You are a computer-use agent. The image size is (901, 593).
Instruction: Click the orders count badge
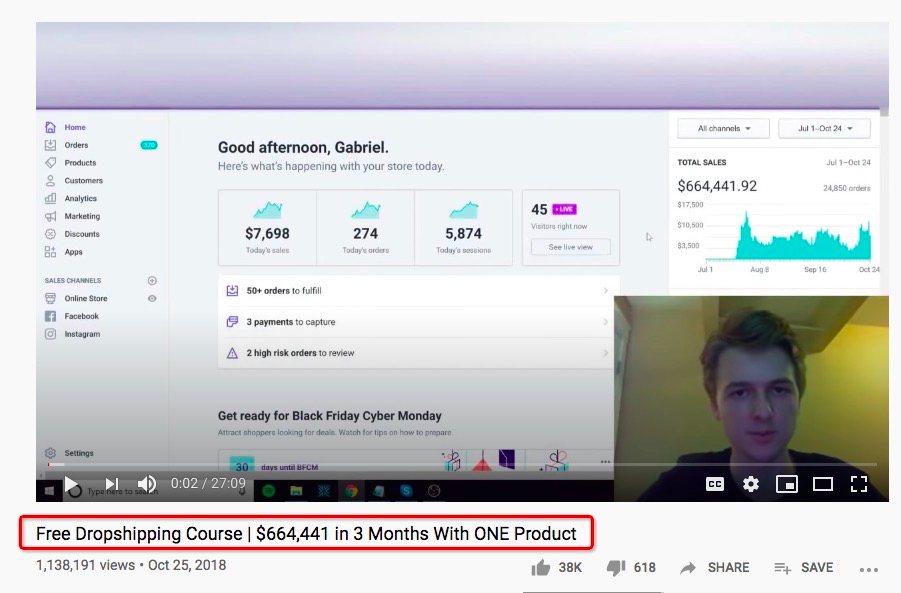pos(149,145)
